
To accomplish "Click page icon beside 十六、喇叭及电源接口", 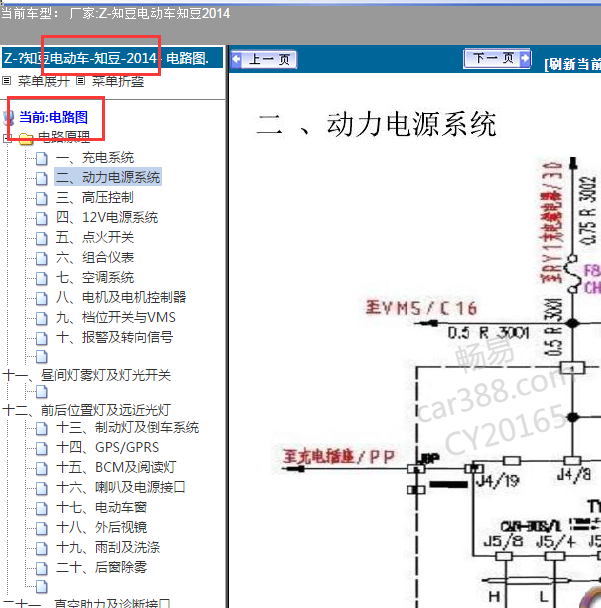I will [41, 488].
